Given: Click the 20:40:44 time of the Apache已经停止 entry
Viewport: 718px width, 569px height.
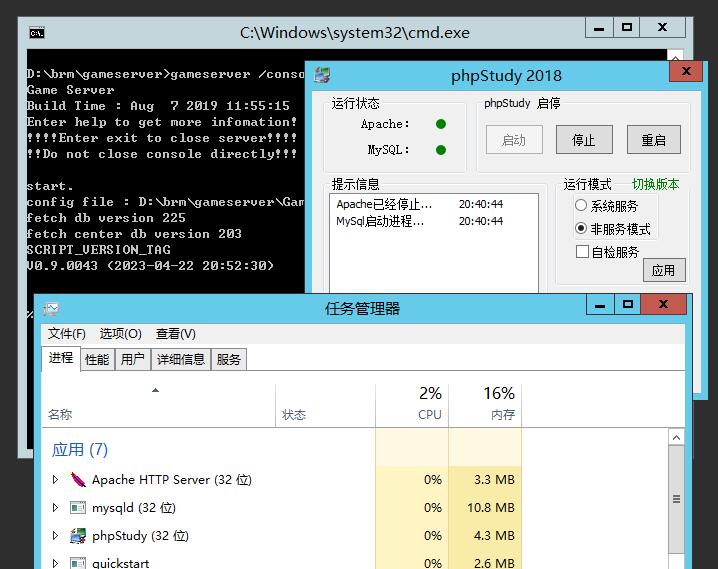Looking at the screenshot, I should tap(481, 204).
